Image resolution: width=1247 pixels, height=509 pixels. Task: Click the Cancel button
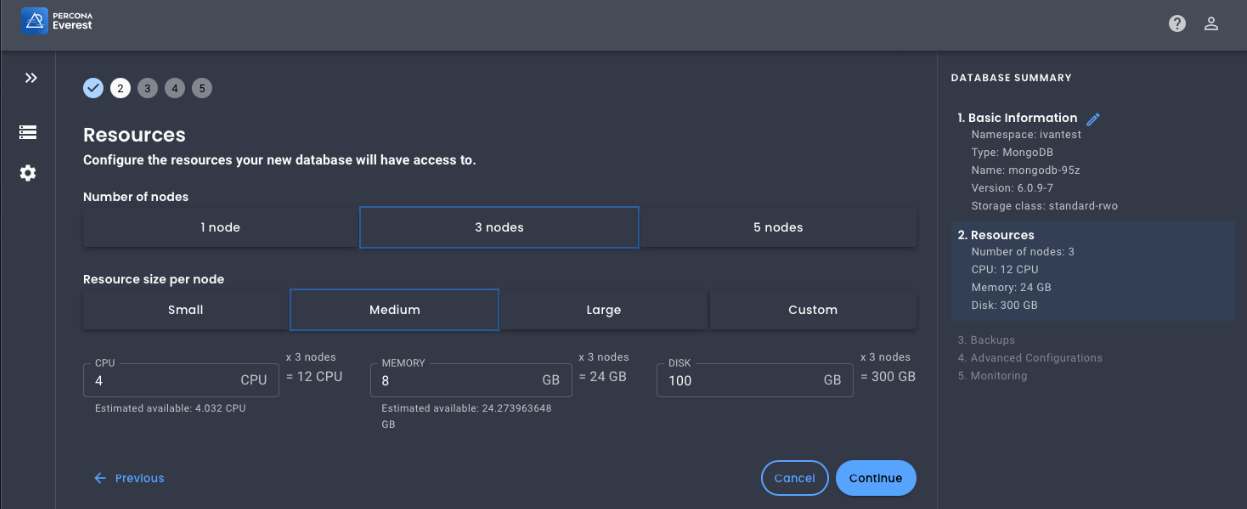point(794,478)
